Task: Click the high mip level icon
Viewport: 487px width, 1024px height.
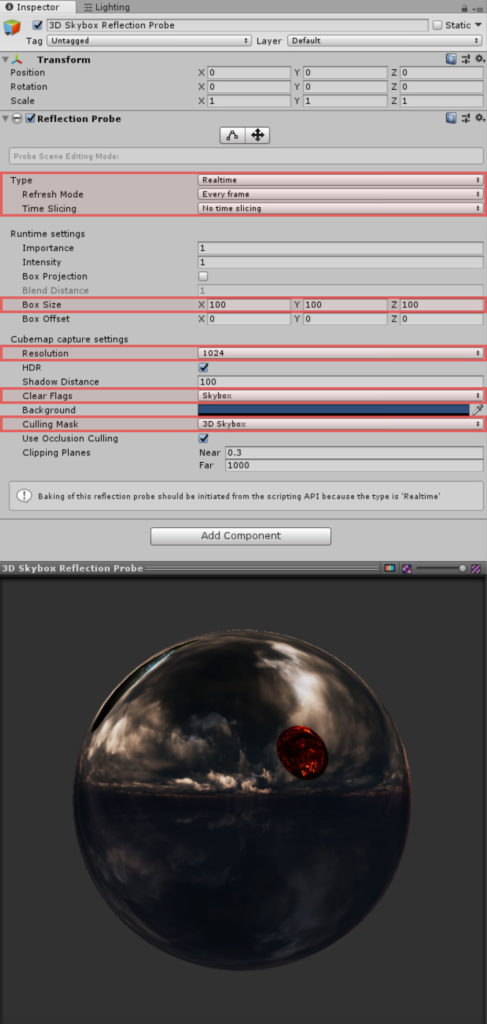Action: tap(477, 569)
